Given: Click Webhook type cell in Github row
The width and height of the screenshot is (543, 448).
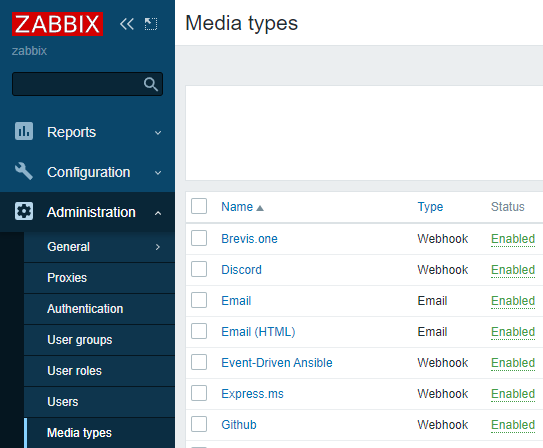Looking at the screenshot, I should (x=443, y=424).
